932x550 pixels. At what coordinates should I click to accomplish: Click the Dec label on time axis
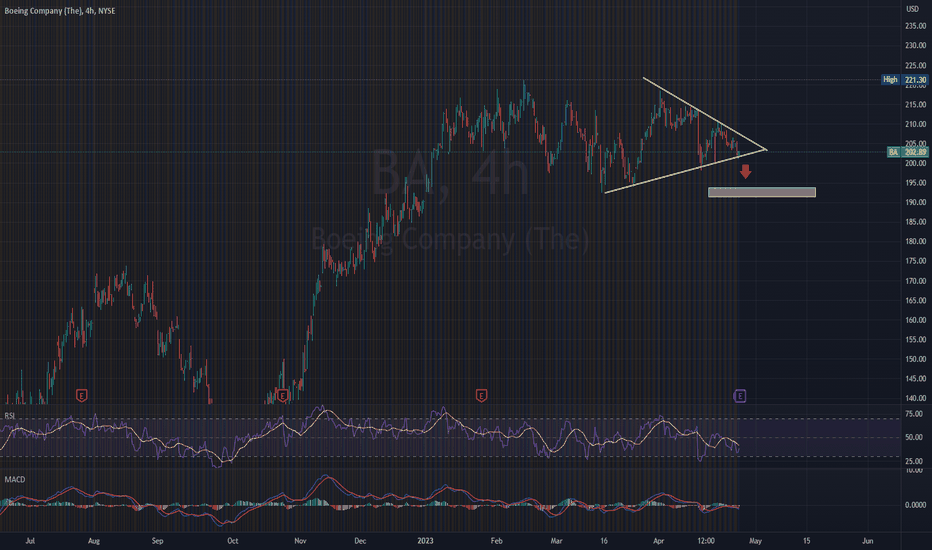click(360, 541)
